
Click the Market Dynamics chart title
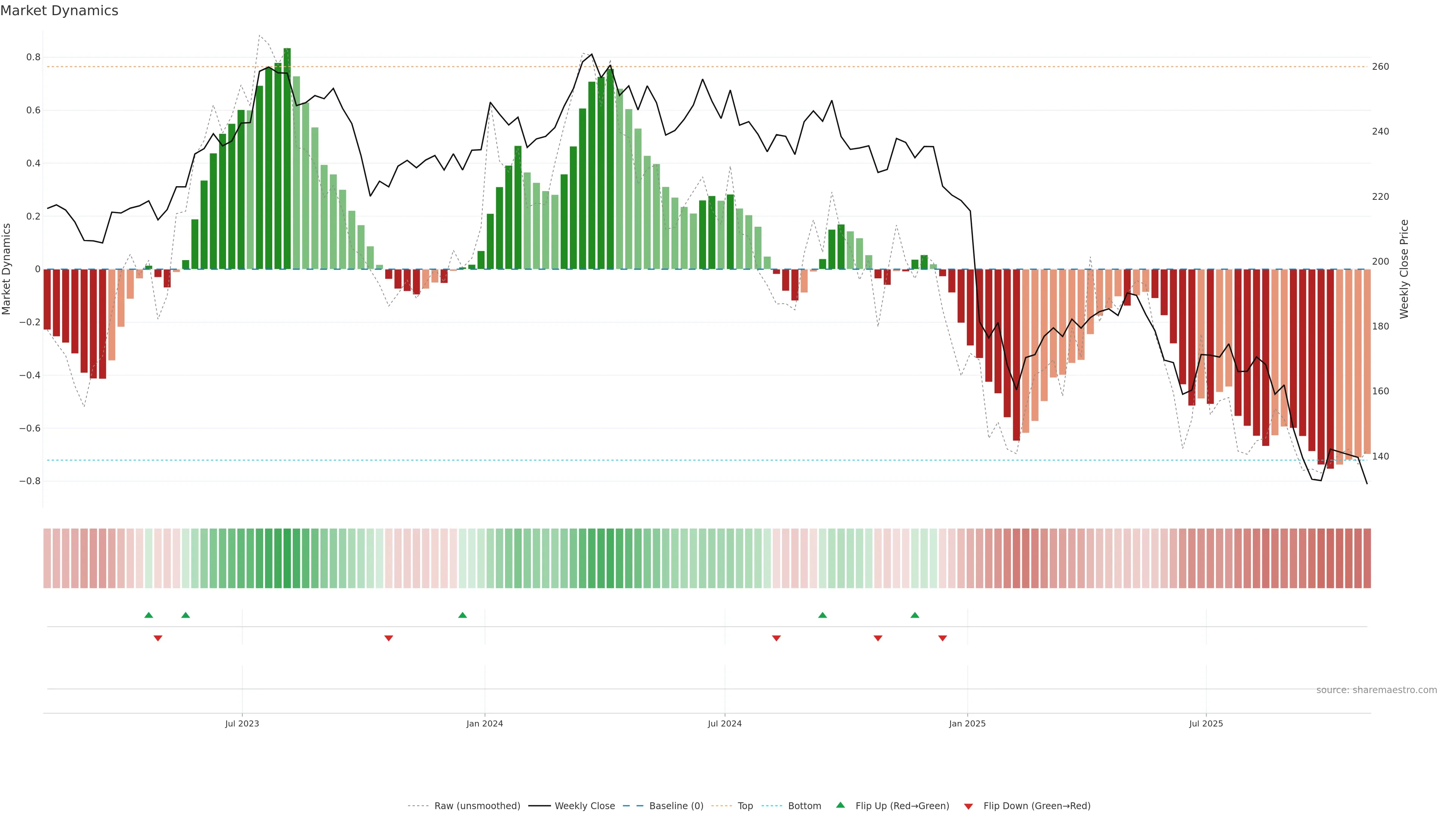coord(60,11)
